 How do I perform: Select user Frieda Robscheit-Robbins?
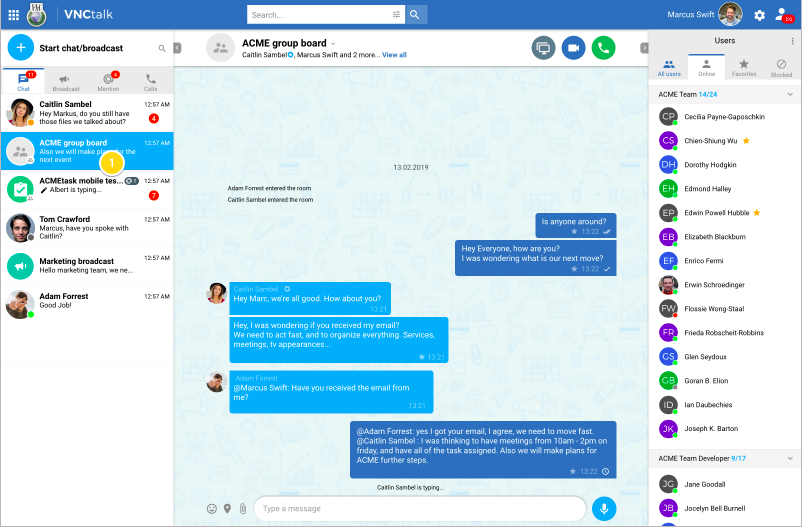tap(724, 333)
